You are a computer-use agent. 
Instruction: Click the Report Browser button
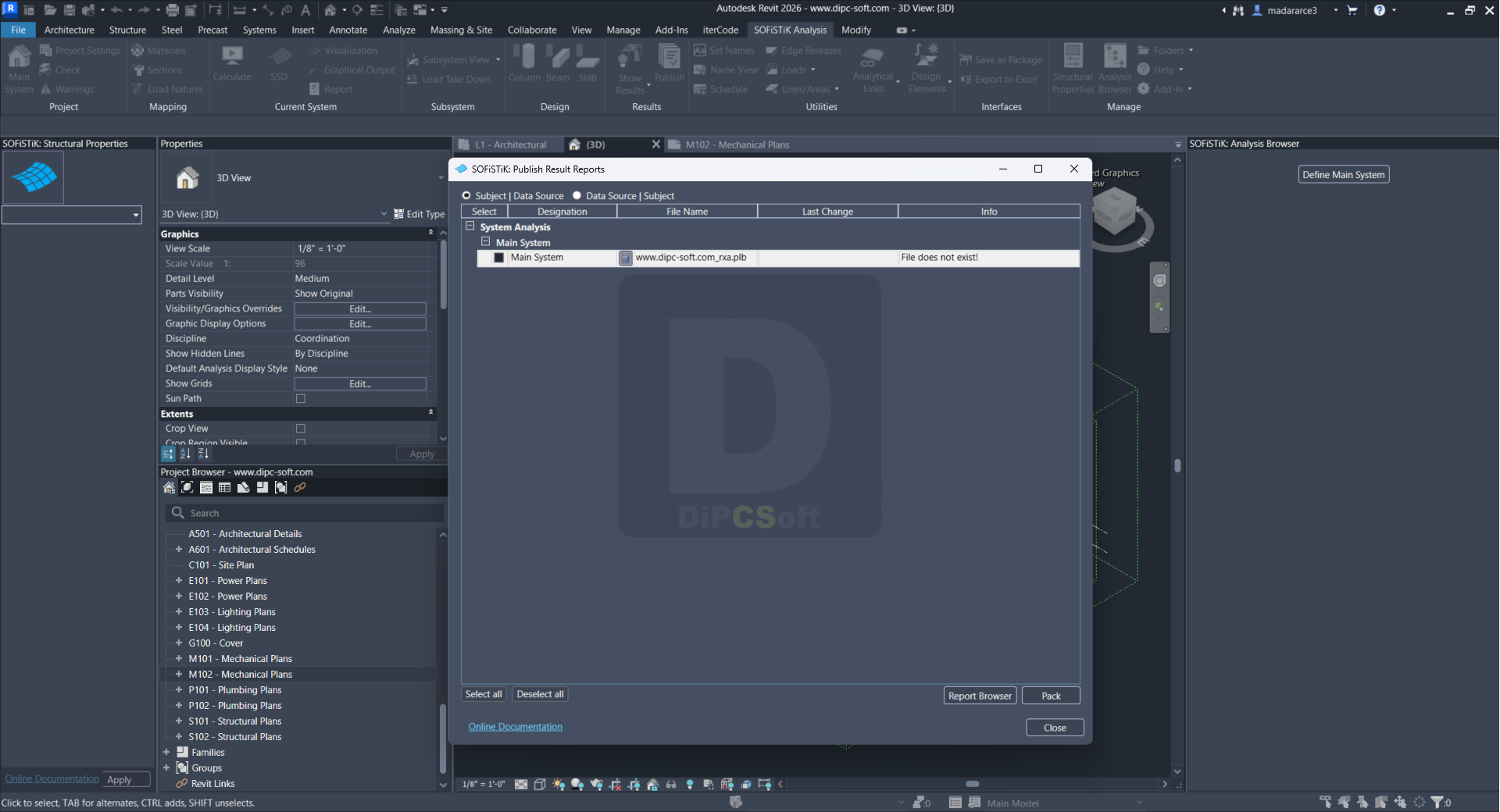coord(980,696)
